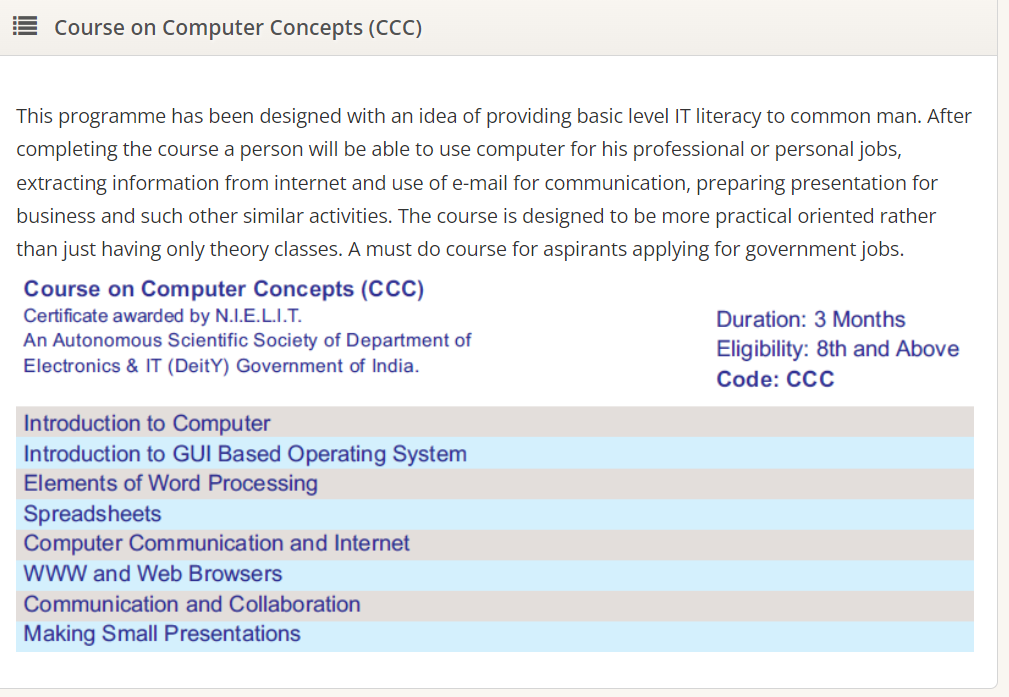
Task: Choose 'Communication and Collaboration' topic row
Action: (x=192, y=605)
